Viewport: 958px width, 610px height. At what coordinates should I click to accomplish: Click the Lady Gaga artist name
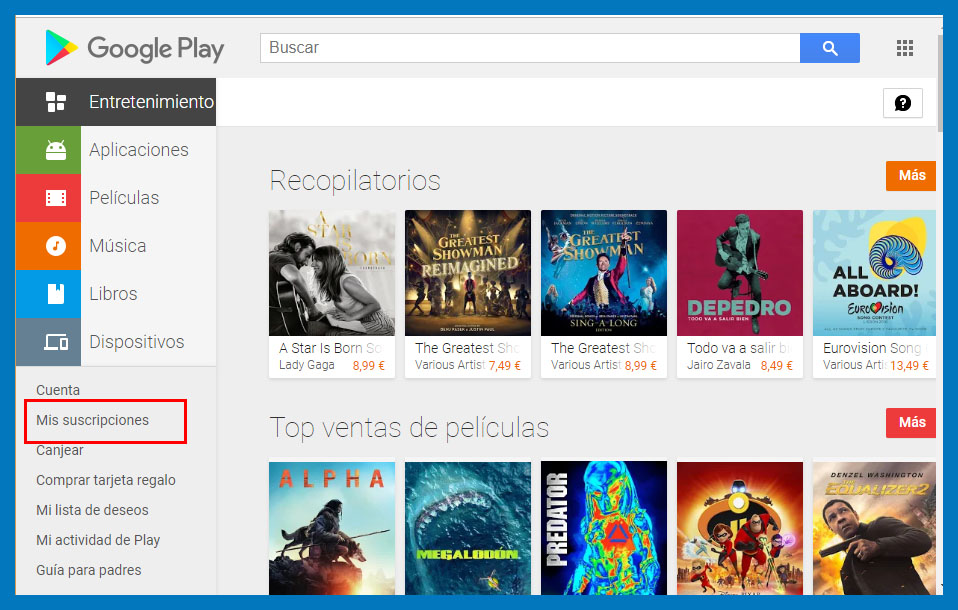point(307,365)
